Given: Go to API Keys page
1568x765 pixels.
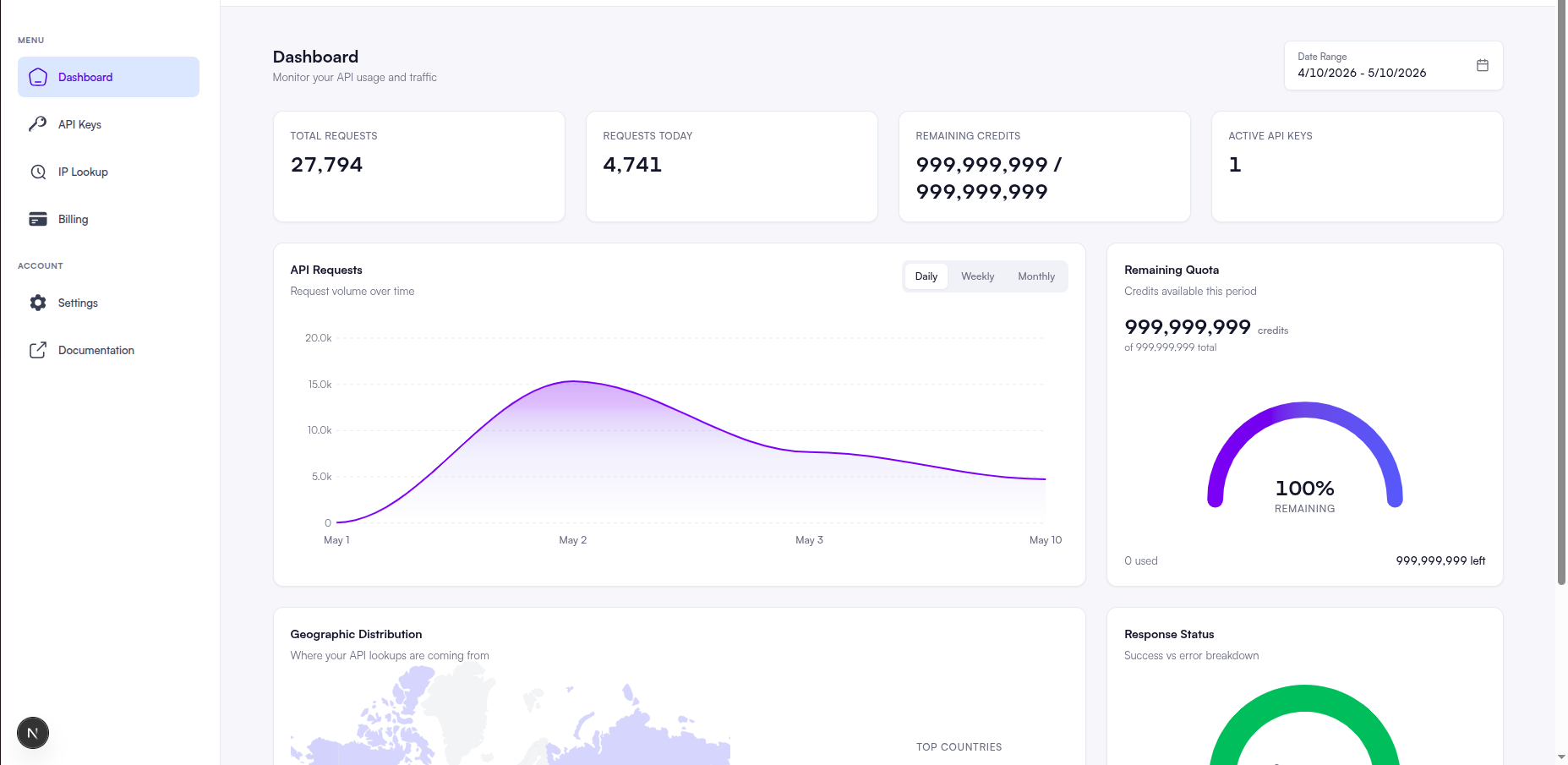Looking at the screenshot, I should click(x=108, y=124).
